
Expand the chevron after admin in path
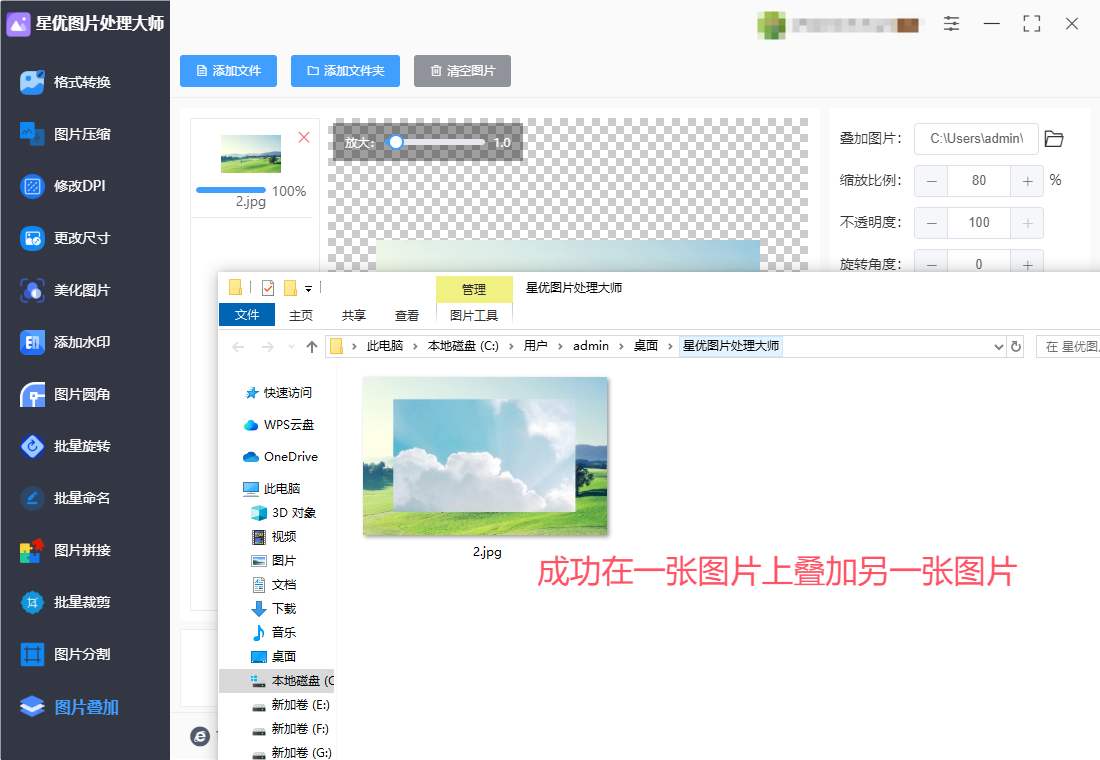tap(621, 347)
